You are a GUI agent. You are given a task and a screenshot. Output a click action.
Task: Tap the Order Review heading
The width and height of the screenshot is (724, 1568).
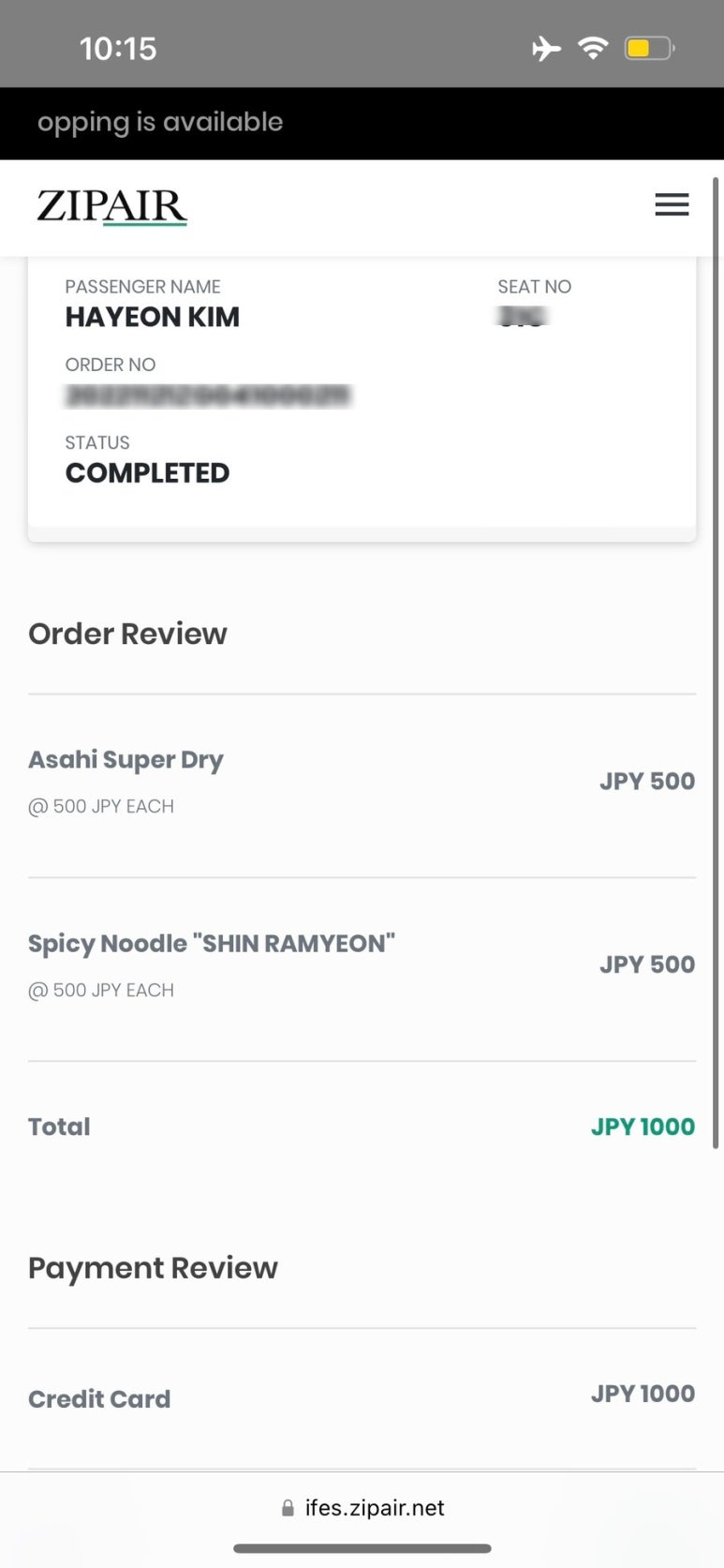coord(127,634)
